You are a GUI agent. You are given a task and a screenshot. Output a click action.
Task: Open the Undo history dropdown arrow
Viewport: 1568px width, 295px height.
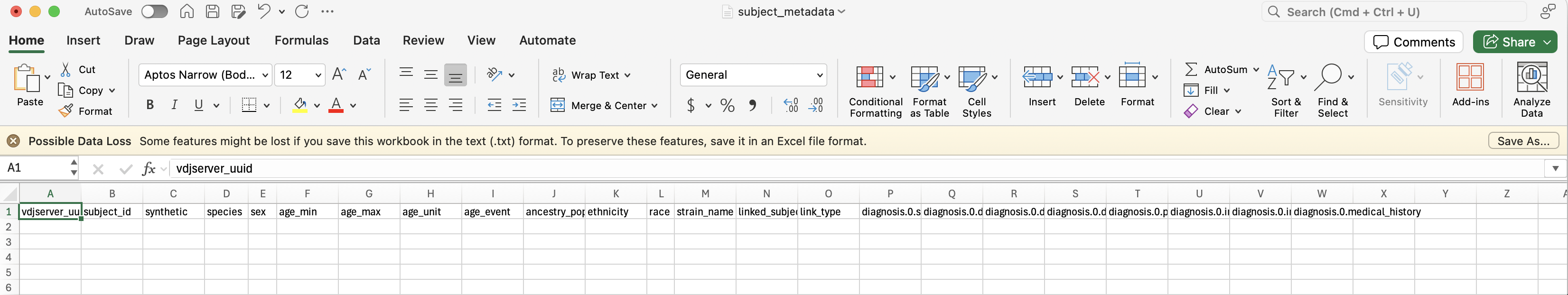[282, 11]
